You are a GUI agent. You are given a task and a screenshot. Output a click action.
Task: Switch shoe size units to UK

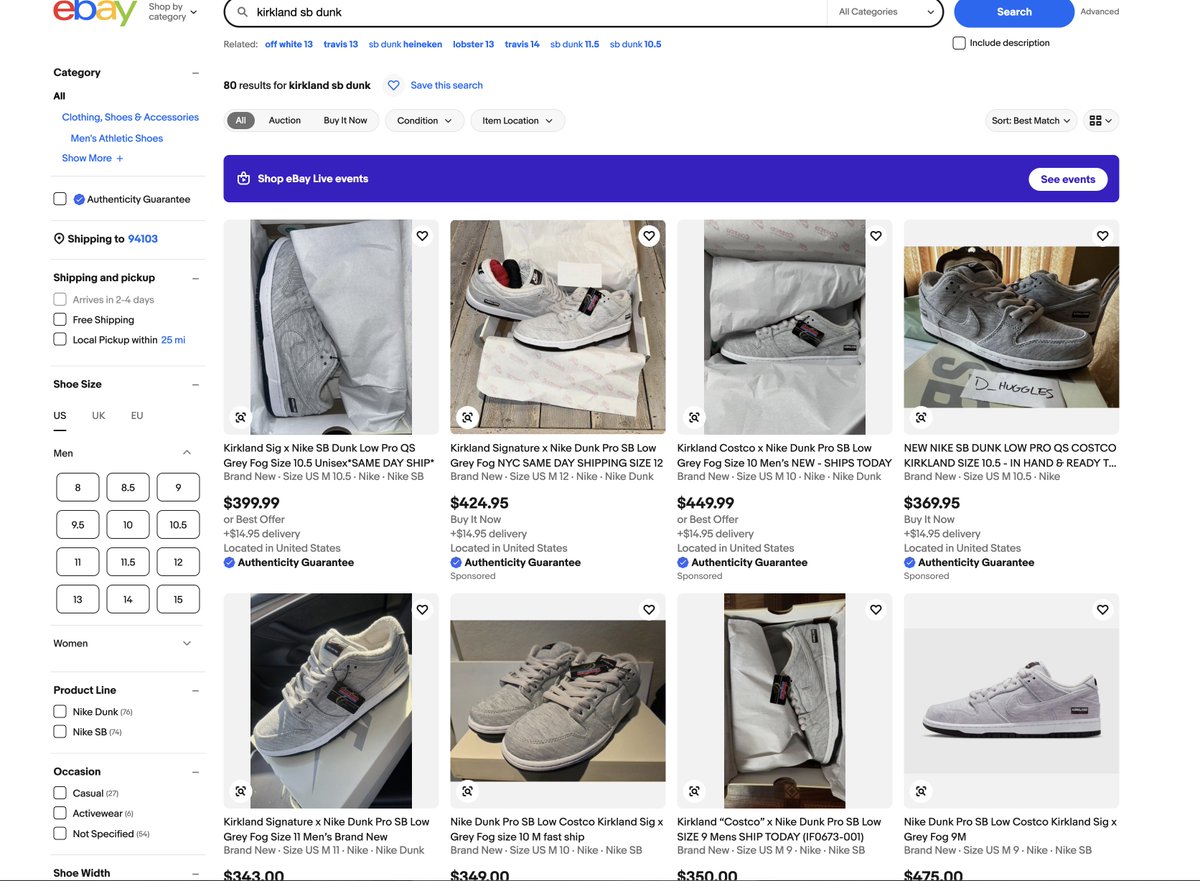tap(99, 416)
